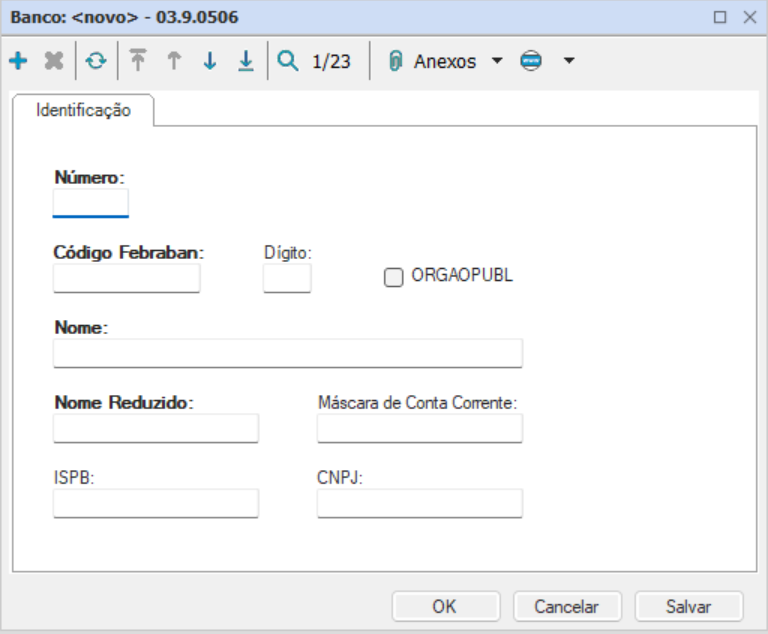Click the Salvar button
The image size is (768, 634).
click(x=689, y=607)
